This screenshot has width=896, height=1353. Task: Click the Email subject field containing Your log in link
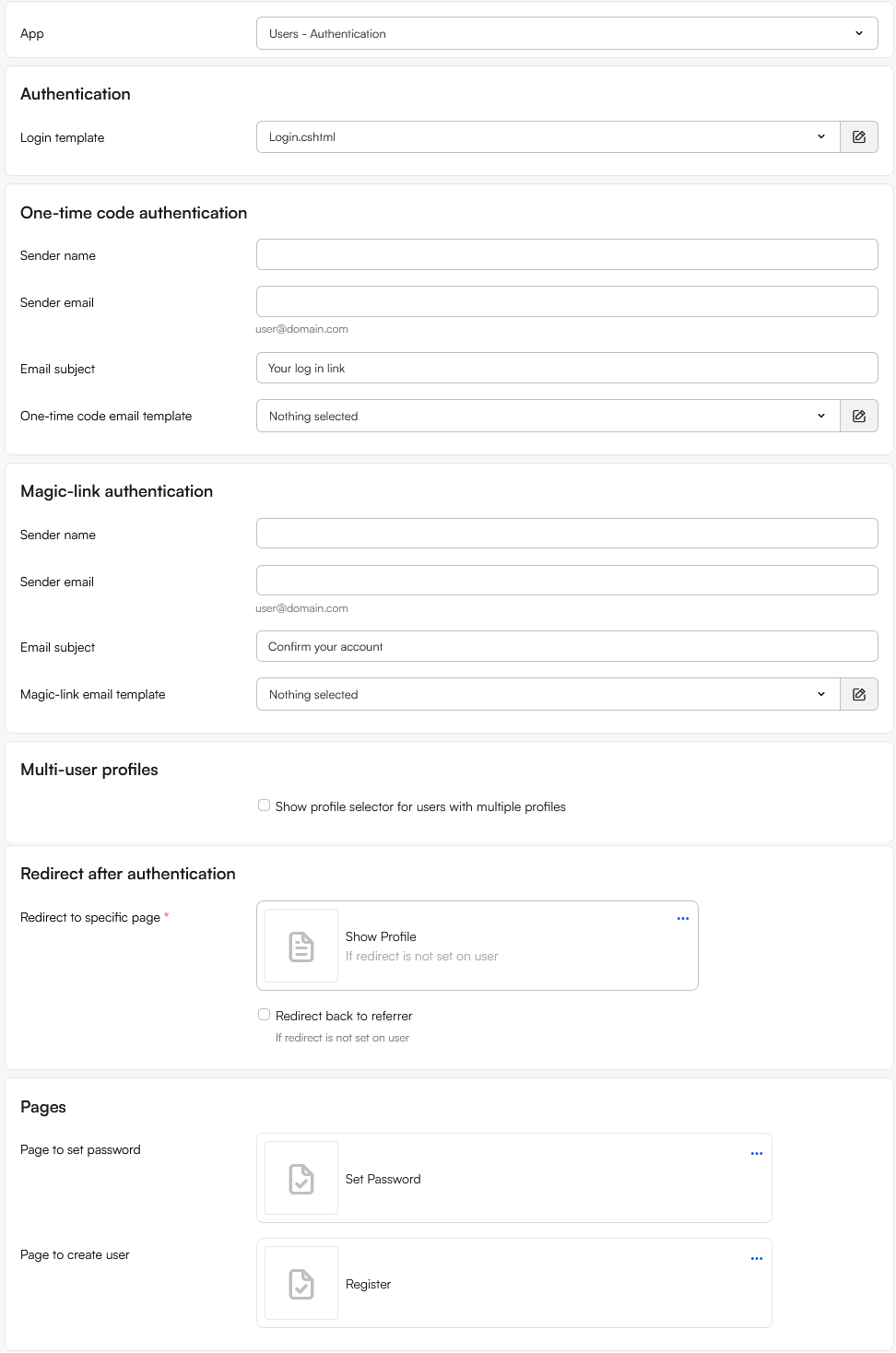[566, 368]
